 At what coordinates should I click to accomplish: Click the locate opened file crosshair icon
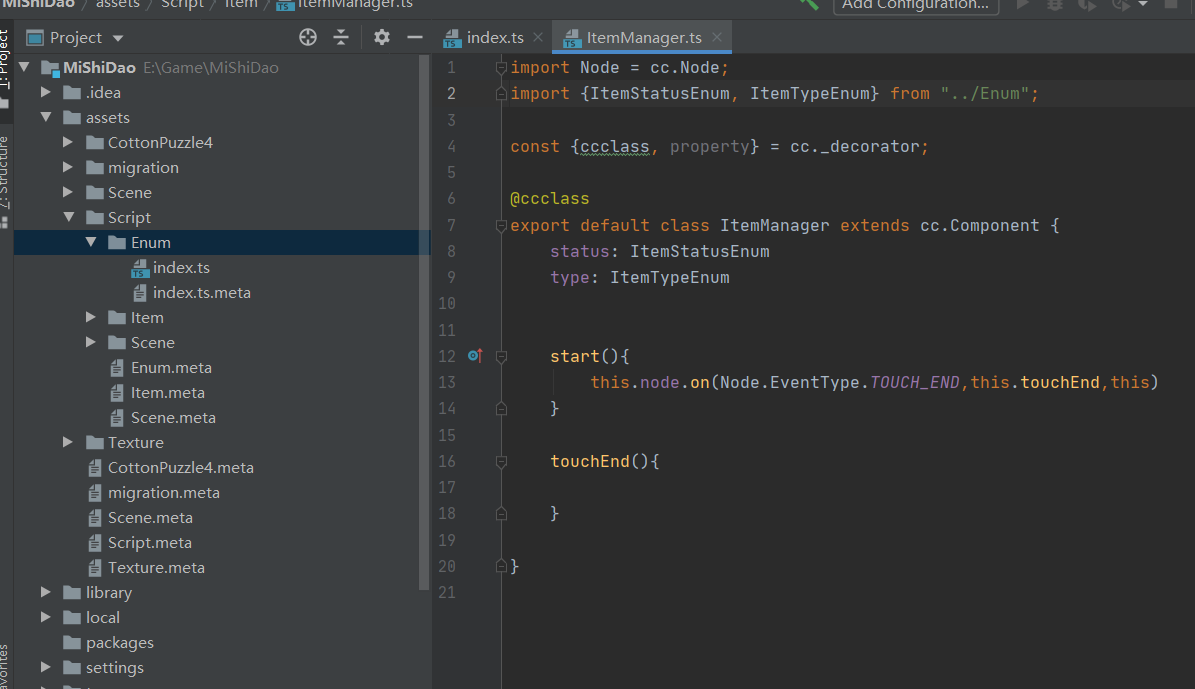pyautogui.click(x=308, y=38)
